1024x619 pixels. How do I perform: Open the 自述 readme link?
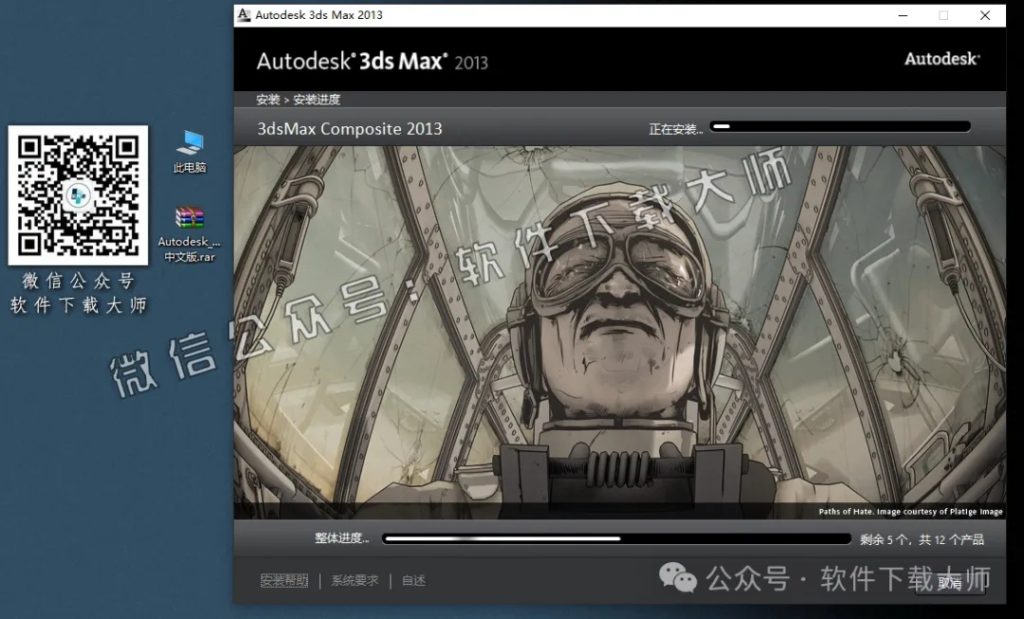[414, 579]
